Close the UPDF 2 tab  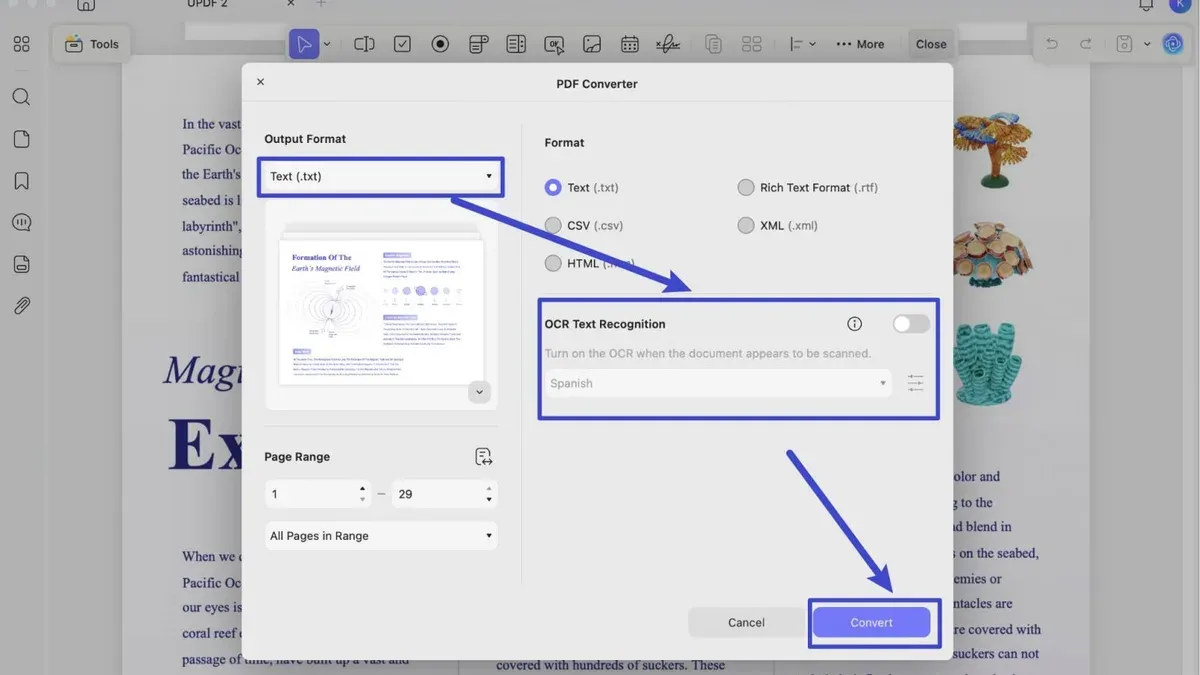pyautogui.click(x=292, y=4)
